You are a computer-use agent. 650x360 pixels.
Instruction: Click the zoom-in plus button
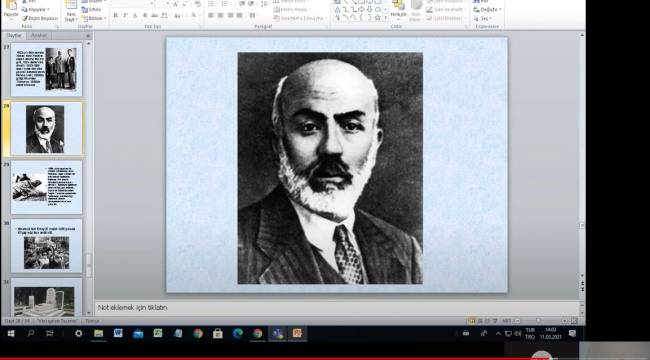(564, 321)
